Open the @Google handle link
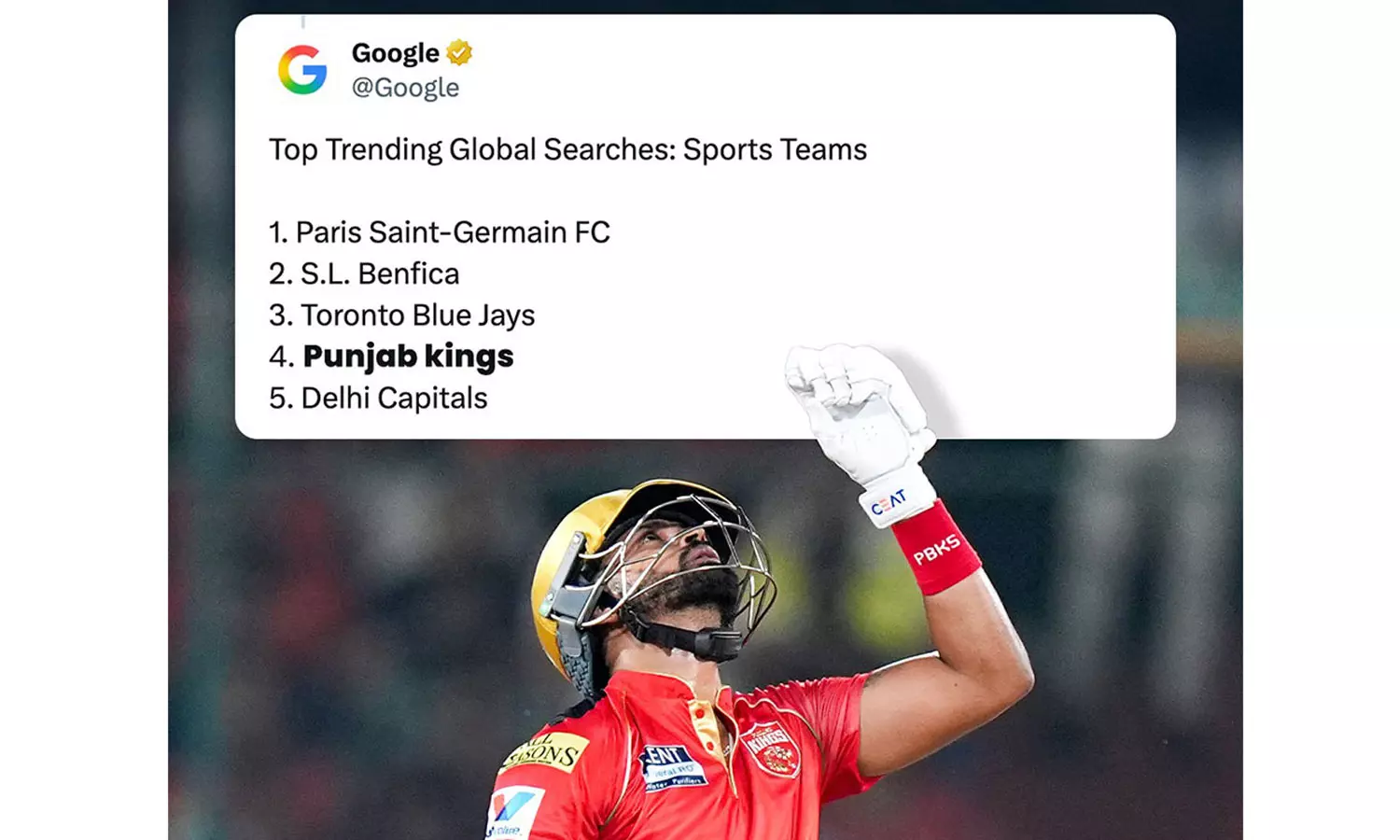1400x840 pixels. click(x=405, y=88)
